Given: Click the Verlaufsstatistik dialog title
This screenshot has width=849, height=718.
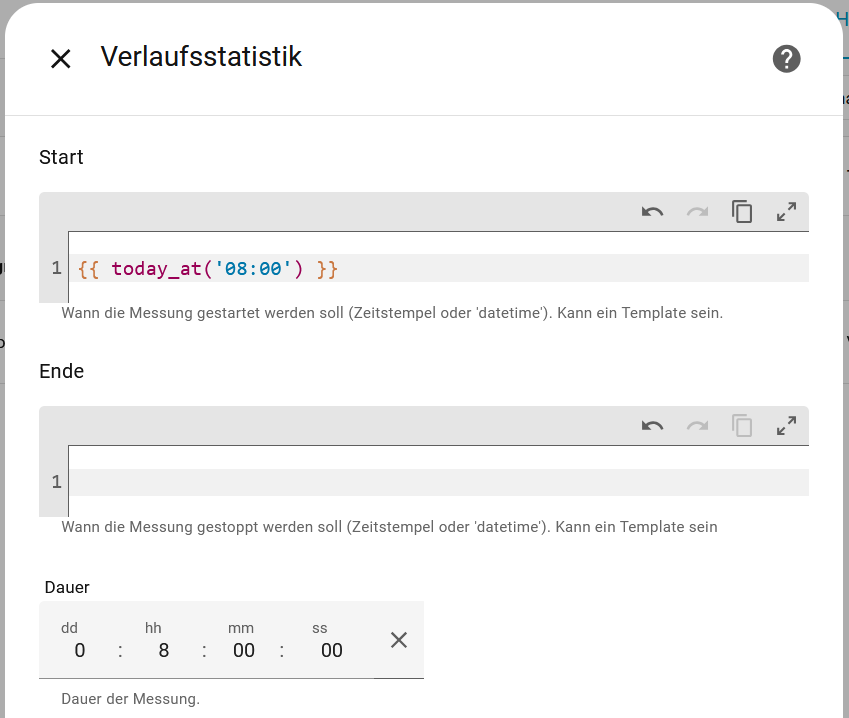Looking at the screenshot, I should point(201,57).
